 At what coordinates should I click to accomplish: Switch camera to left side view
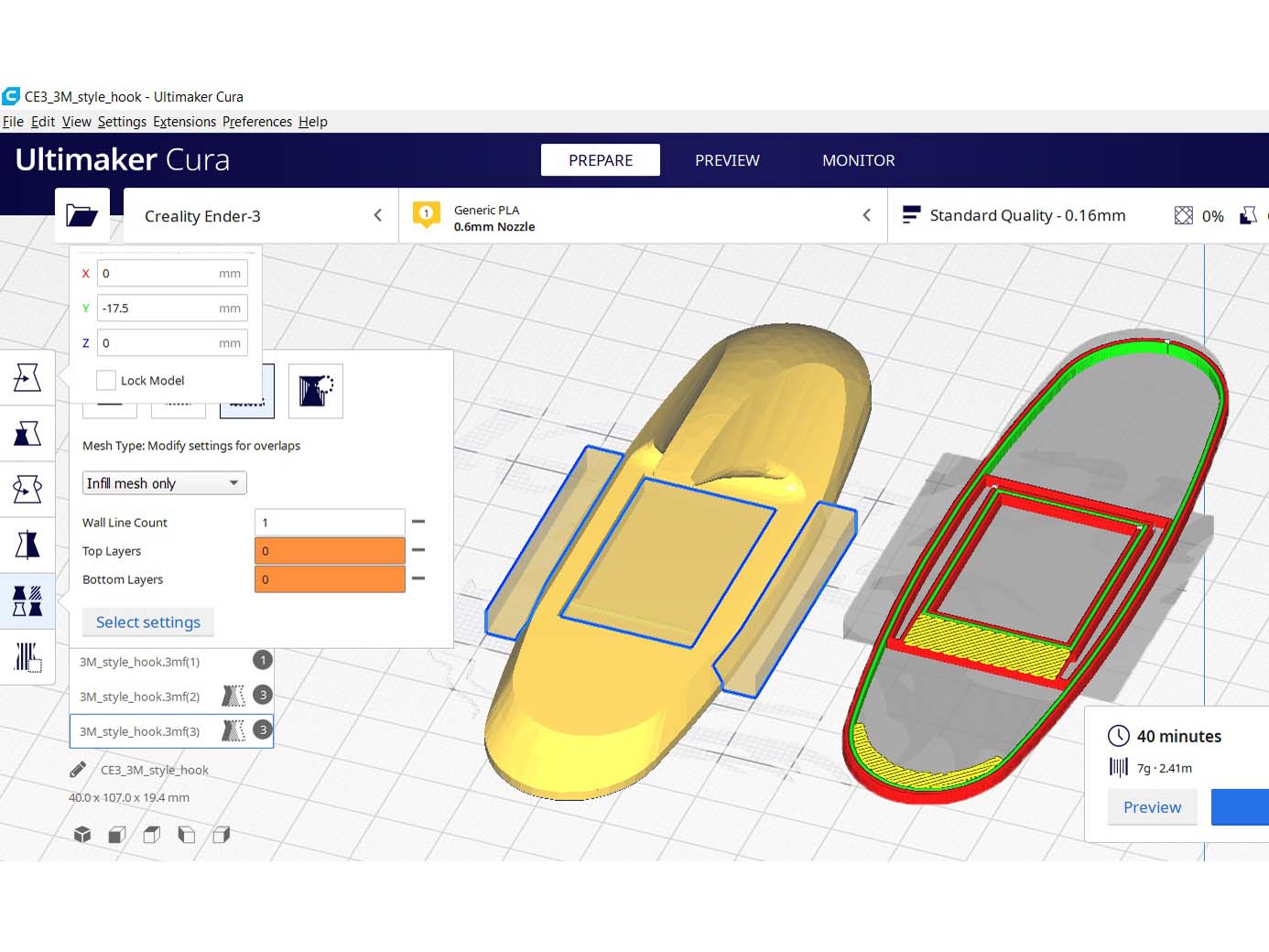[187, 834]
